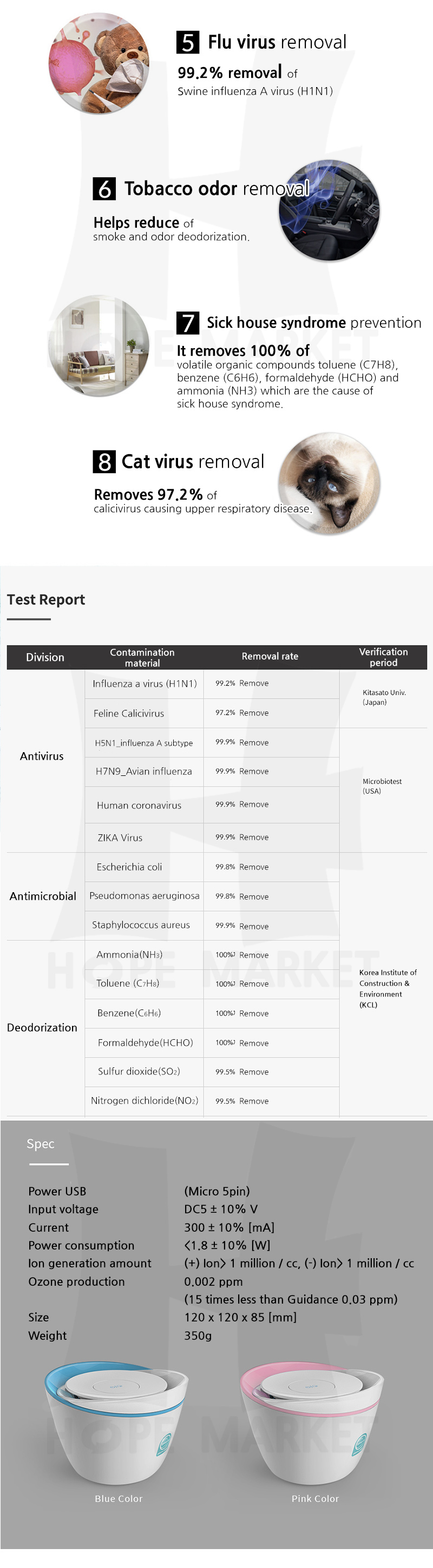The width and height of the screenshot is (433, 1568).
Task: Click the number 7 badge icon
Action: point(188,323)
